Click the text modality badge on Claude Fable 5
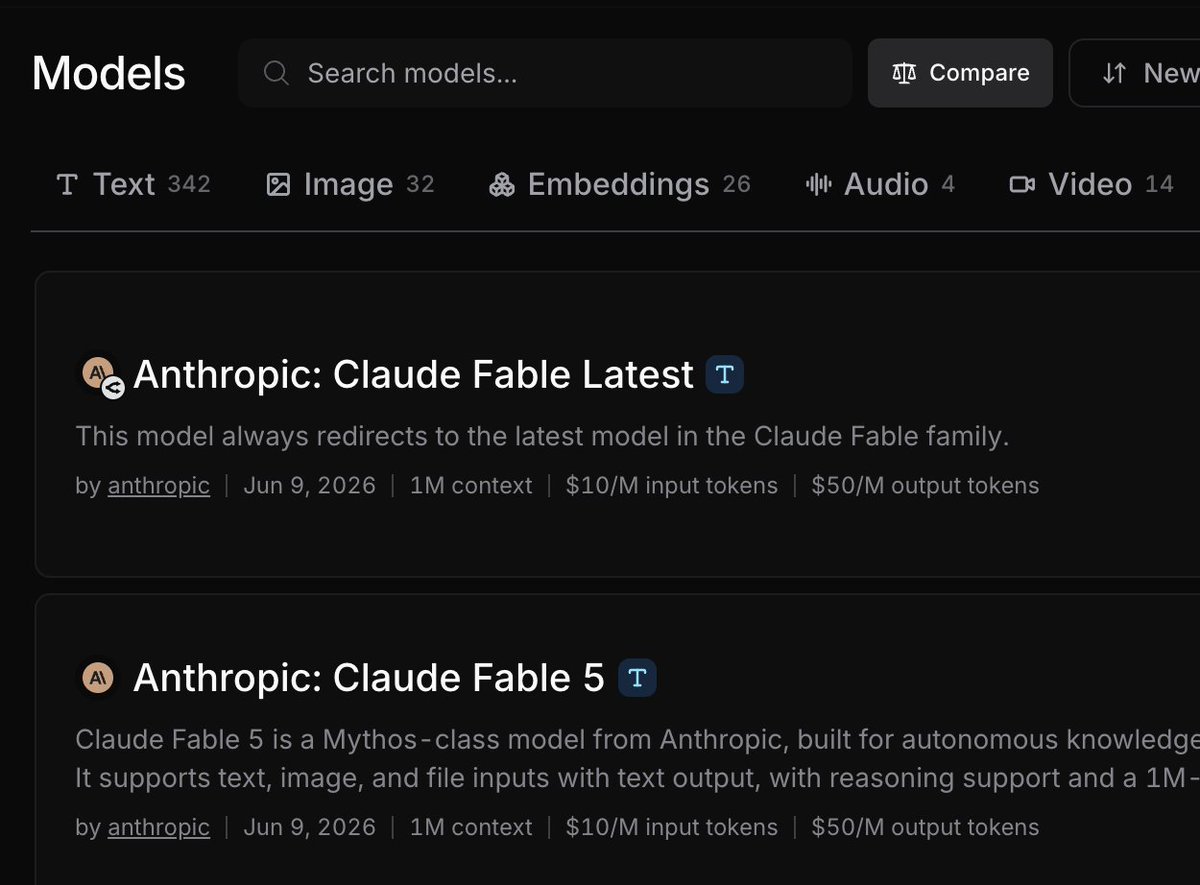The height and width of the screenshot is (885, 1200). [x=637, y=678]
